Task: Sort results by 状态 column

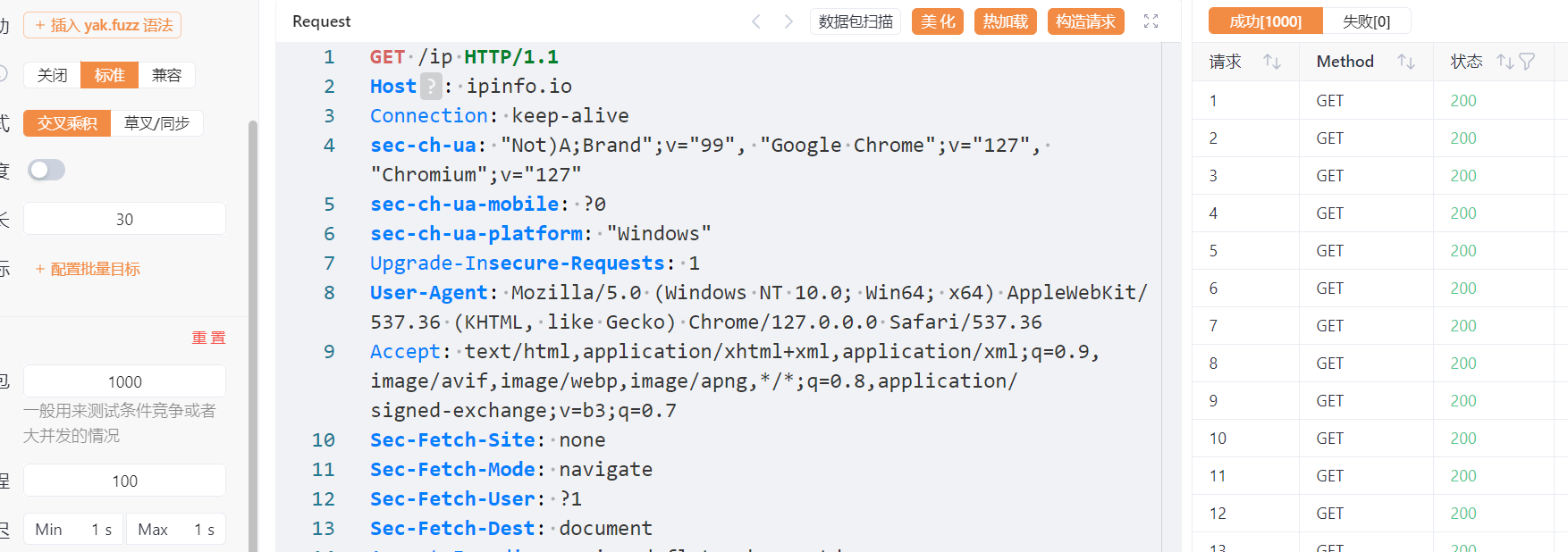Action: click(x=1505, y=62)
